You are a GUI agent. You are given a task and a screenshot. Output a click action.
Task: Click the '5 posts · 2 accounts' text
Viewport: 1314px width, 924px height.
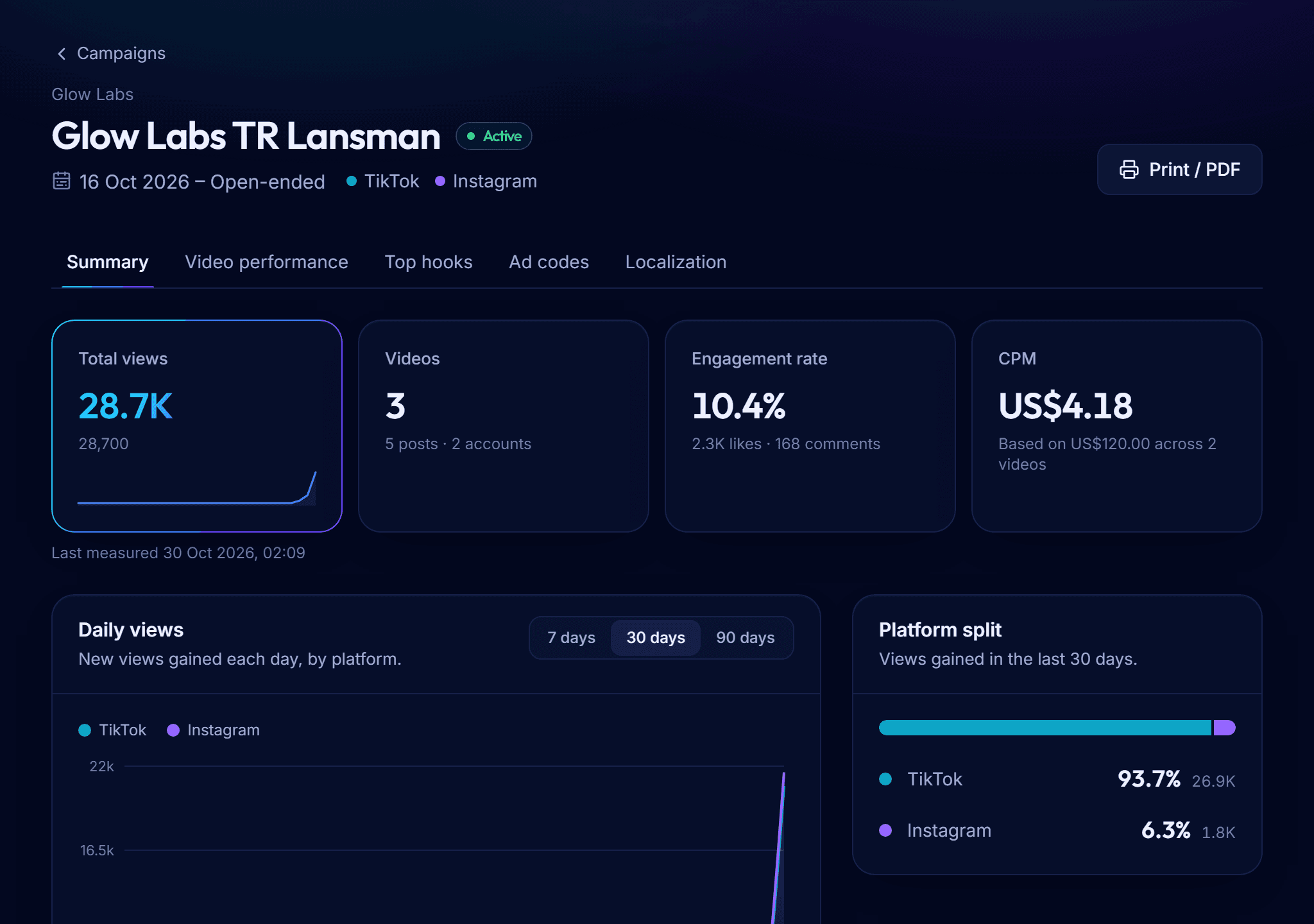pyautogui.click(x=458, y=444)
